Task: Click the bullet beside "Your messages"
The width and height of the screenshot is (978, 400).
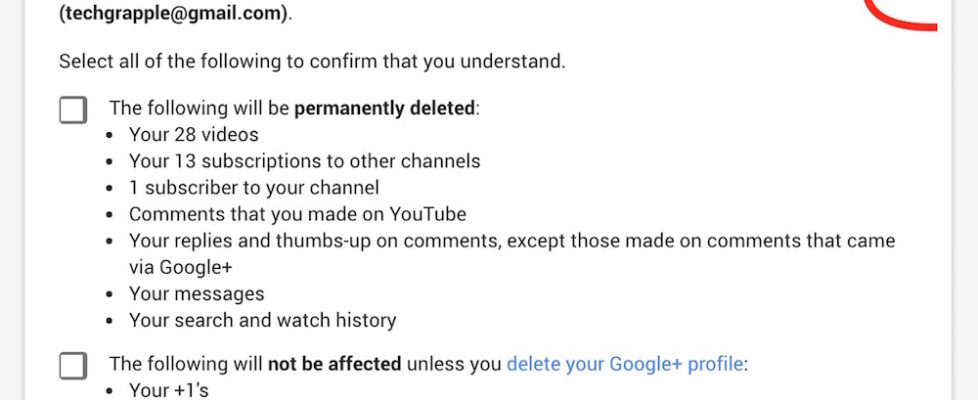Action: click(113, 295)
